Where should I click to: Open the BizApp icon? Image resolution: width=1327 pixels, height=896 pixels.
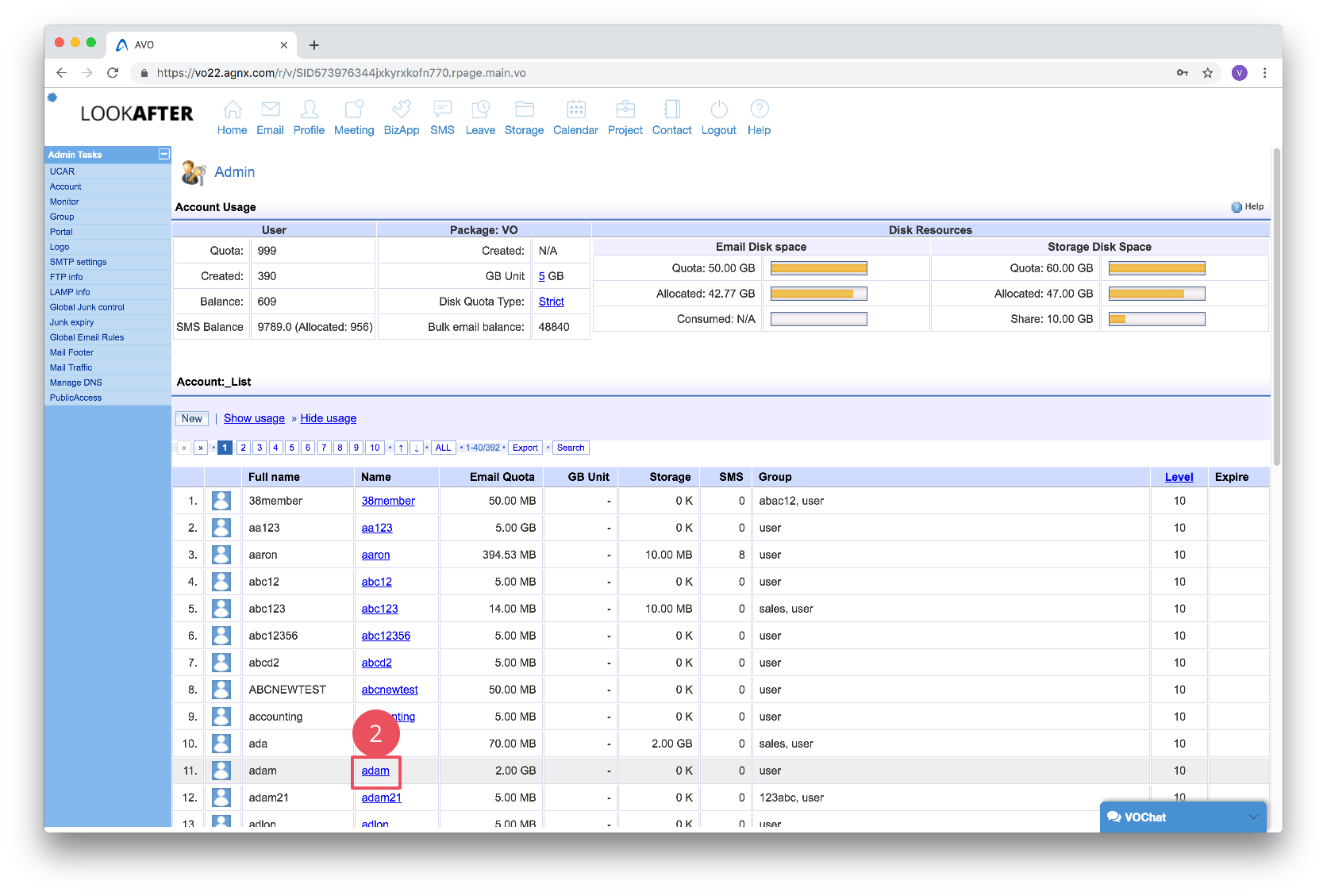click(402, 110)
